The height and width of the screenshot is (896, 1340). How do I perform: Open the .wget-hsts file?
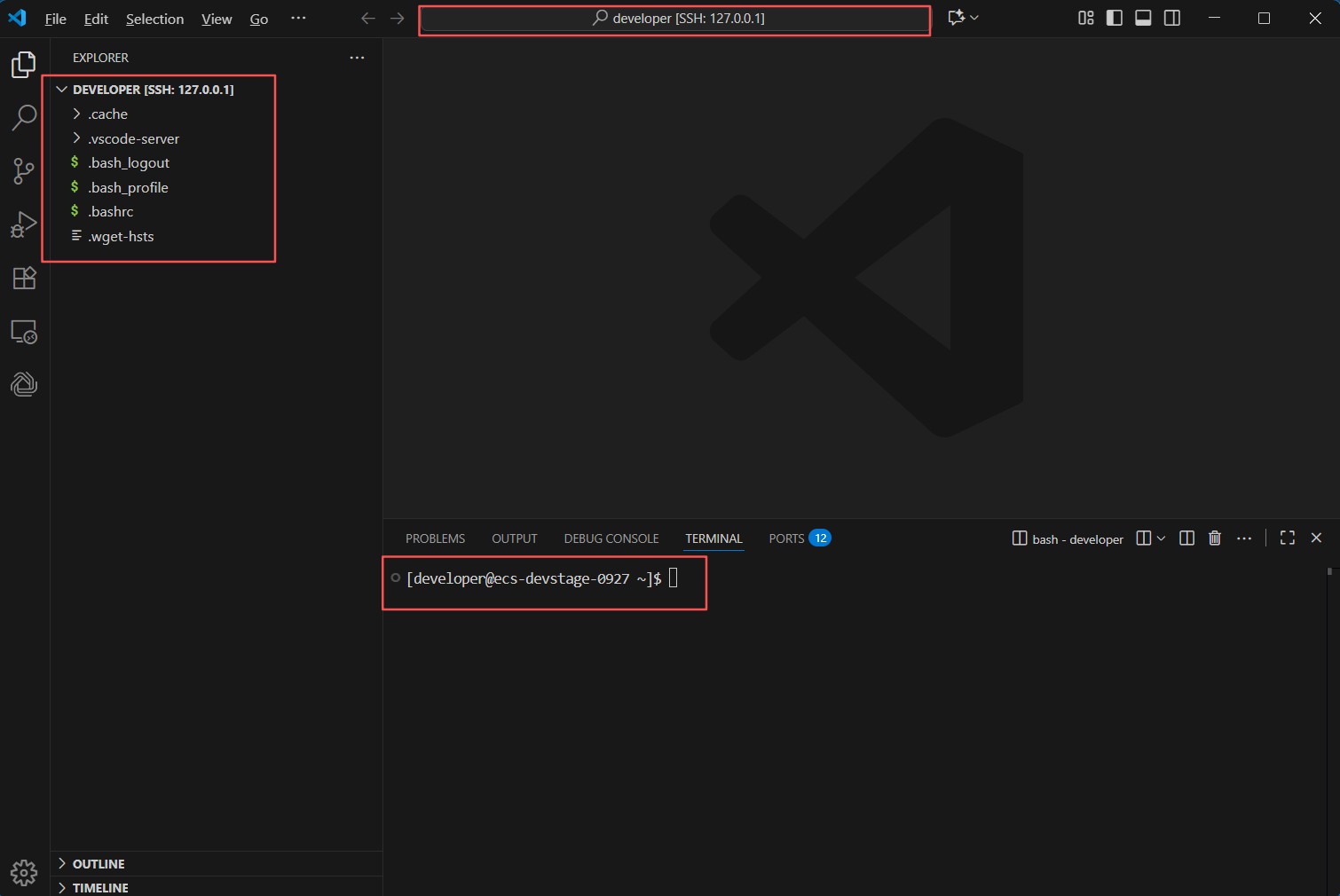coord(121,237)
